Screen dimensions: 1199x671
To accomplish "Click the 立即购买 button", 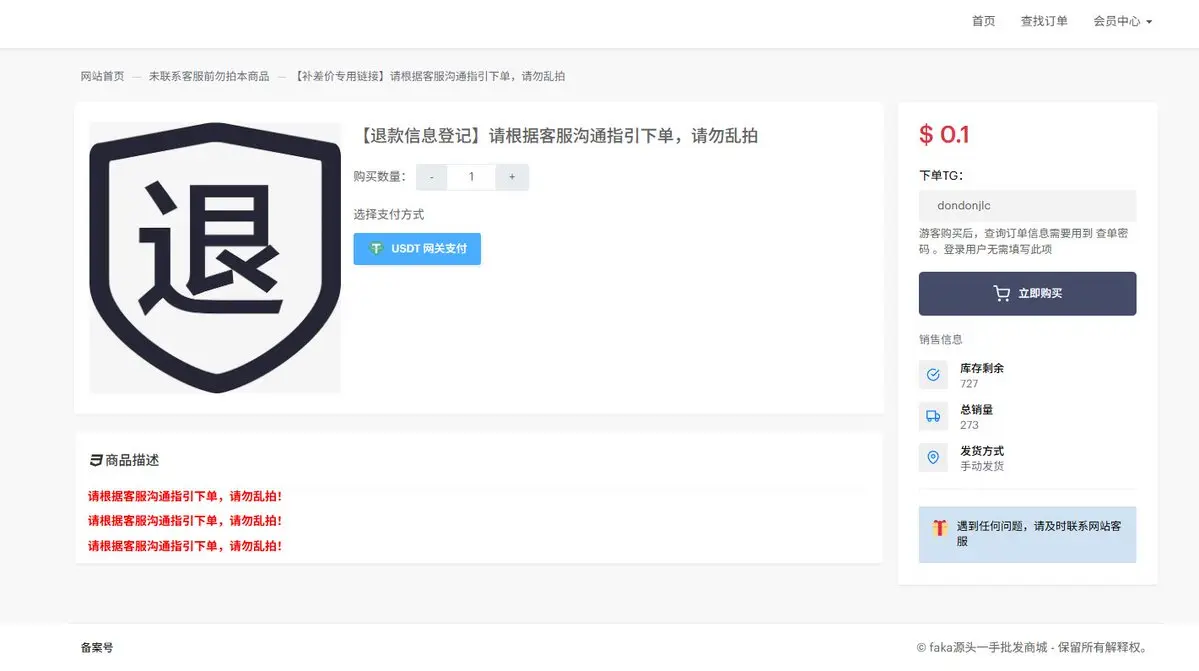I will [1027, 293].
